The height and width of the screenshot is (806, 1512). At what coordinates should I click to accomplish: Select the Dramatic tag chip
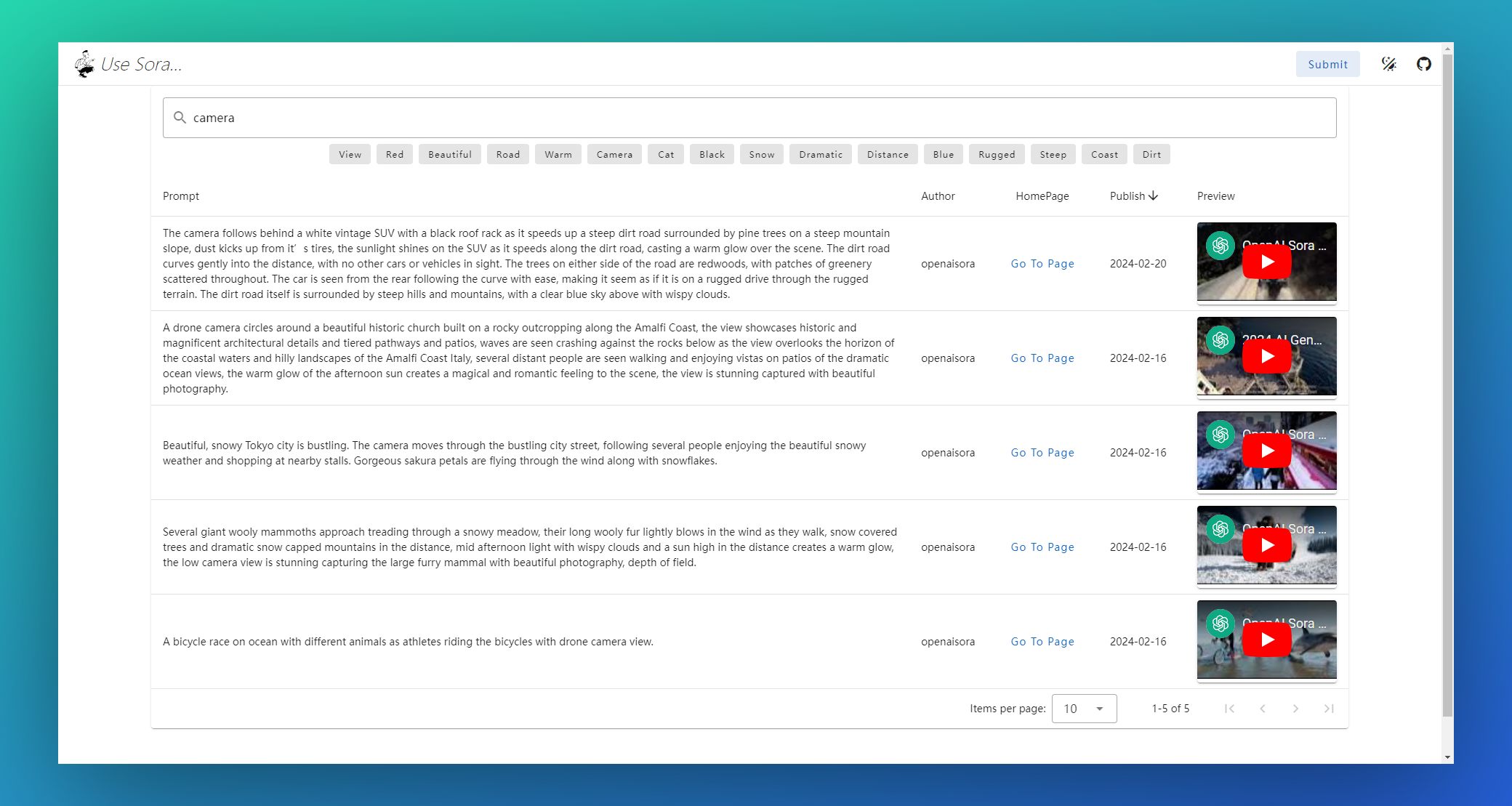(x=820, y=155)
